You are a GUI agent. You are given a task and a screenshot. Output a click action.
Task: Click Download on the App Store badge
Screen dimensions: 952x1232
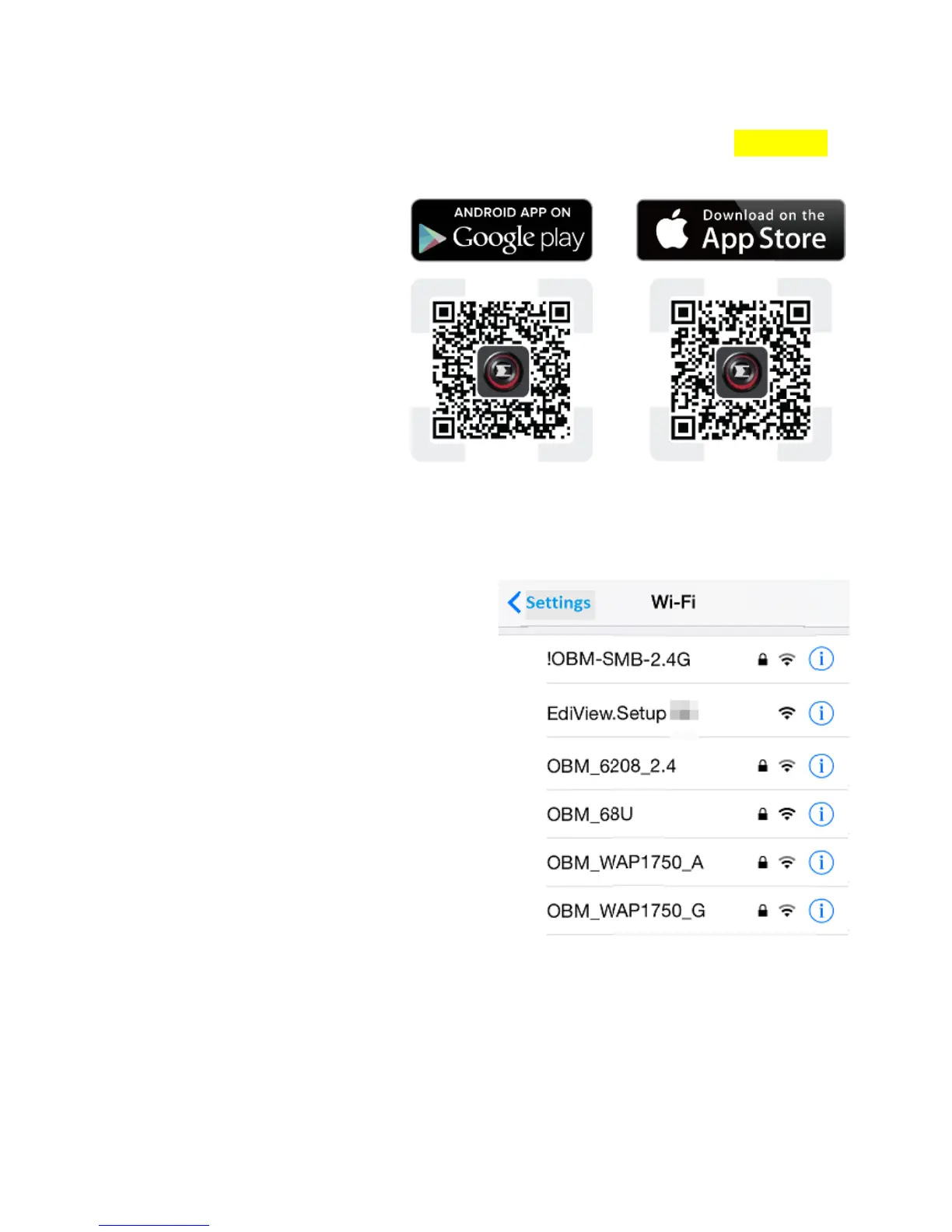[740, 230]
